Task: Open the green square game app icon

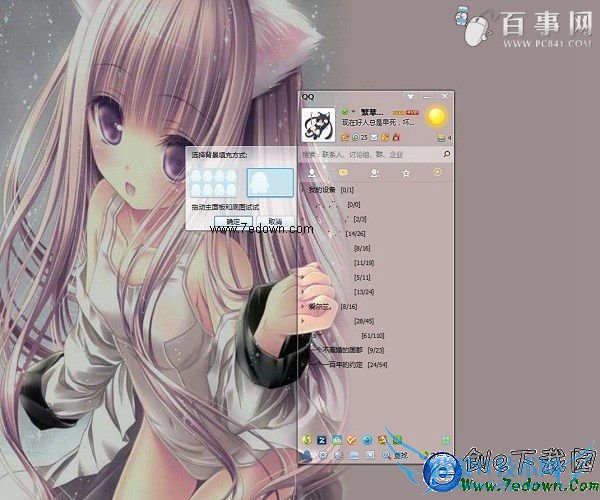Action: (x=397, y=440)
